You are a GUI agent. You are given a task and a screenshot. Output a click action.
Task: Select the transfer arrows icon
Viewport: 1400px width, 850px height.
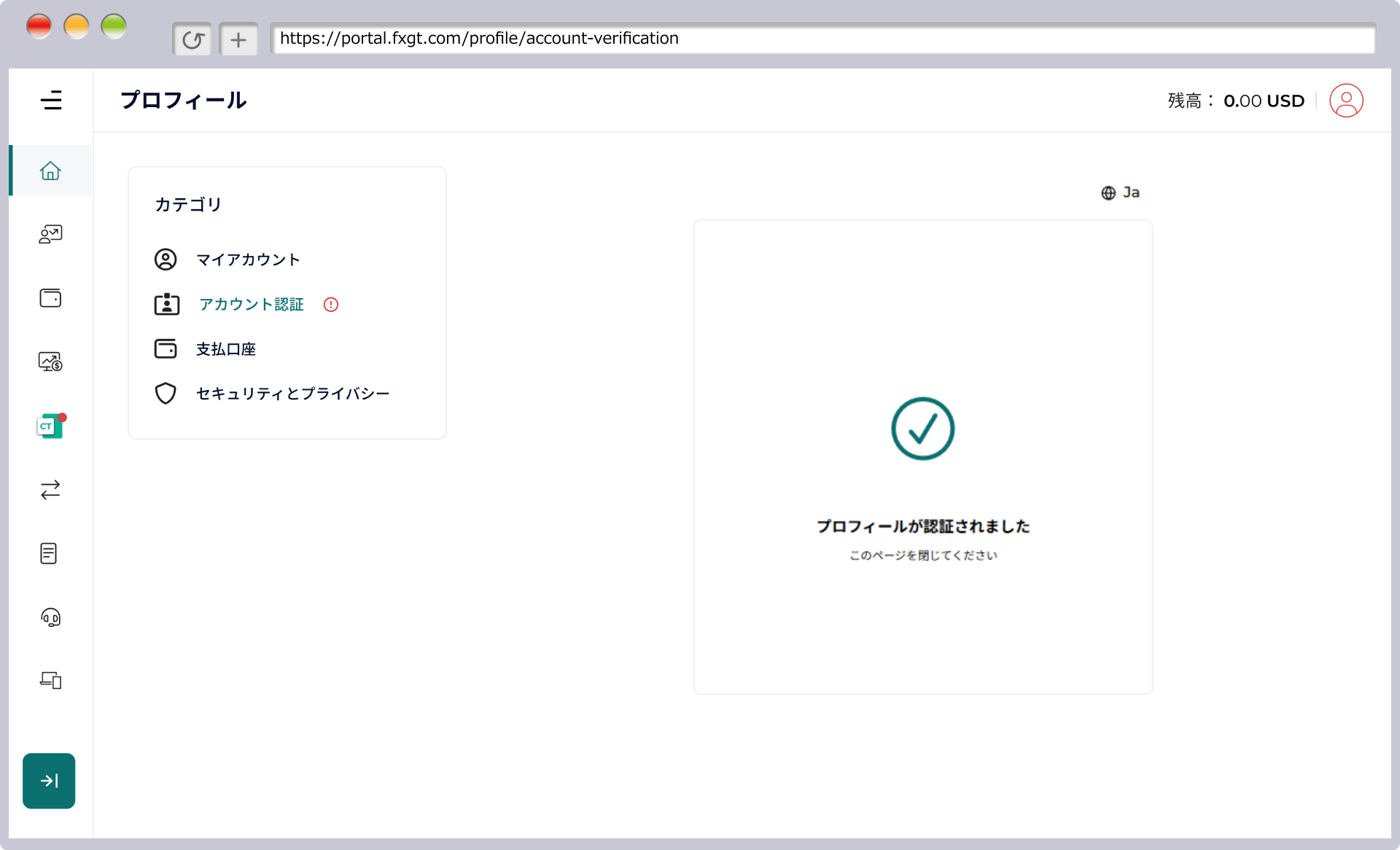click(x=50, y=489)
